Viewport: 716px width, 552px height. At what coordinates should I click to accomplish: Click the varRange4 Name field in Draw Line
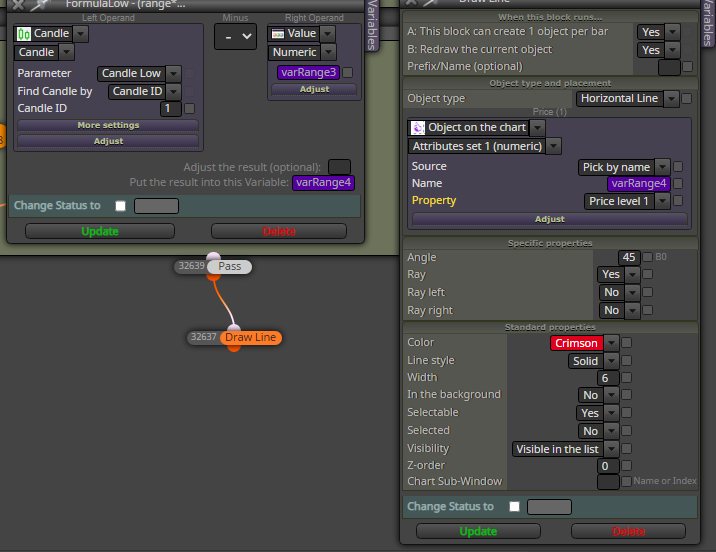point(639,184)
